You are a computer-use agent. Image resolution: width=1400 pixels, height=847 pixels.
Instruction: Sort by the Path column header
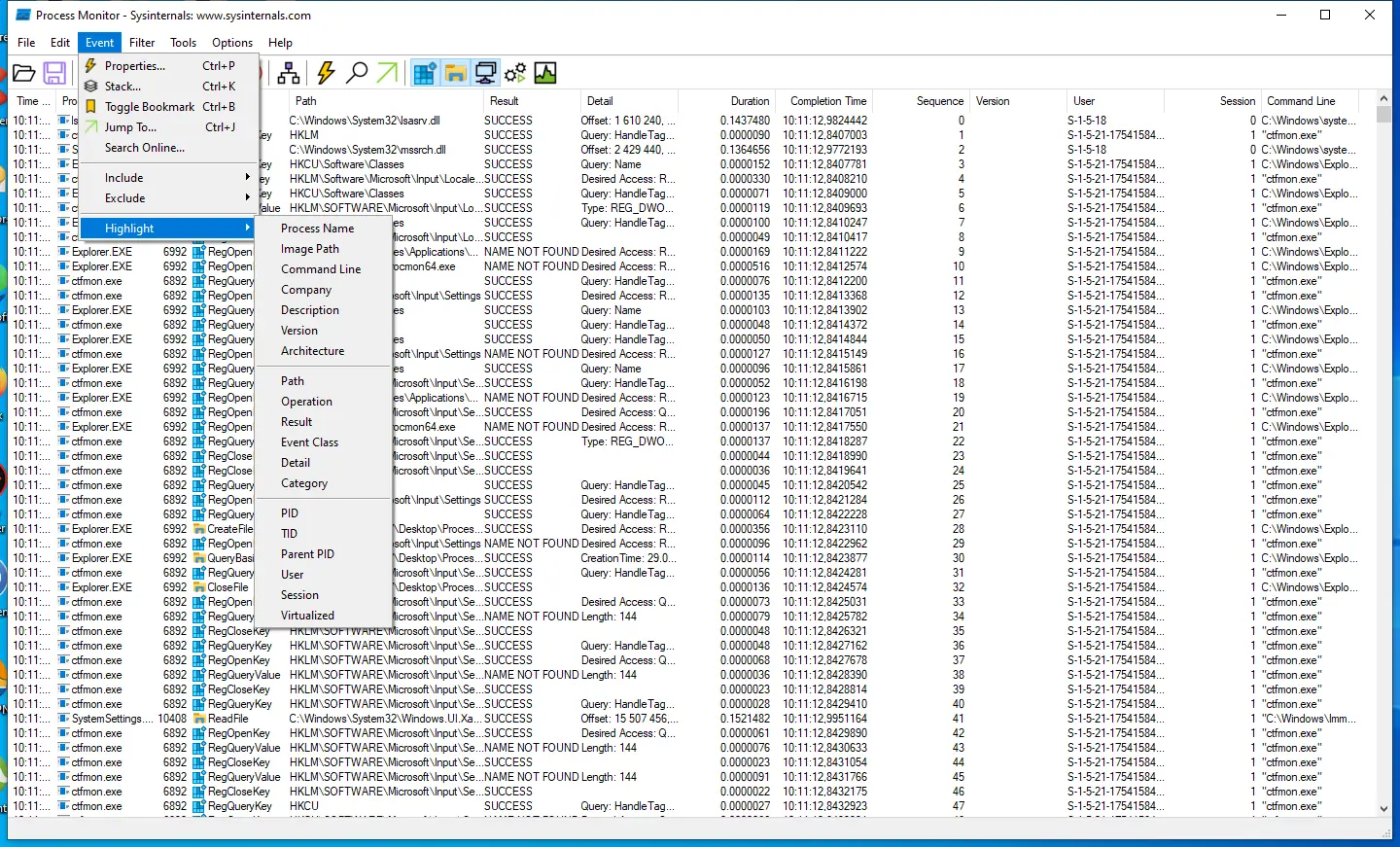[385, 101]
